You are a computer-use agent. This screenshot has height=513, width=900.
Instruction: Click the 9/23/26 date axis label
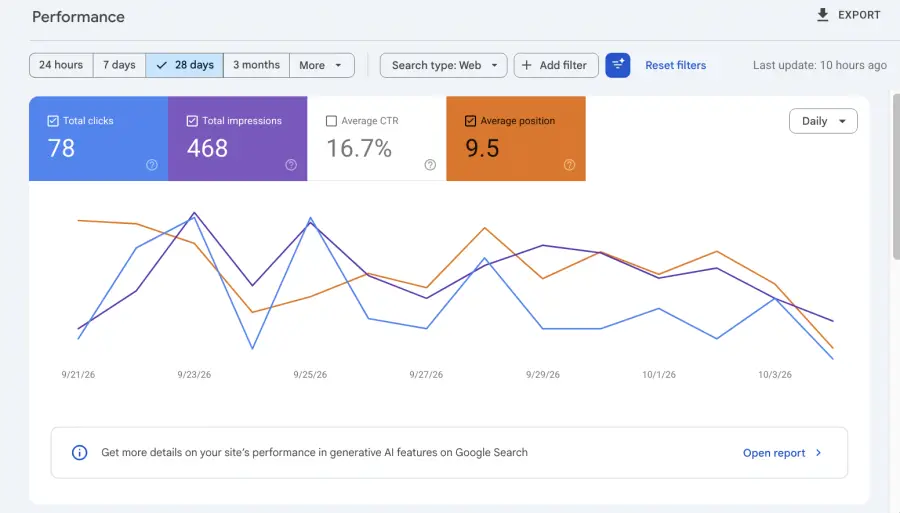[x=194, y=375]
